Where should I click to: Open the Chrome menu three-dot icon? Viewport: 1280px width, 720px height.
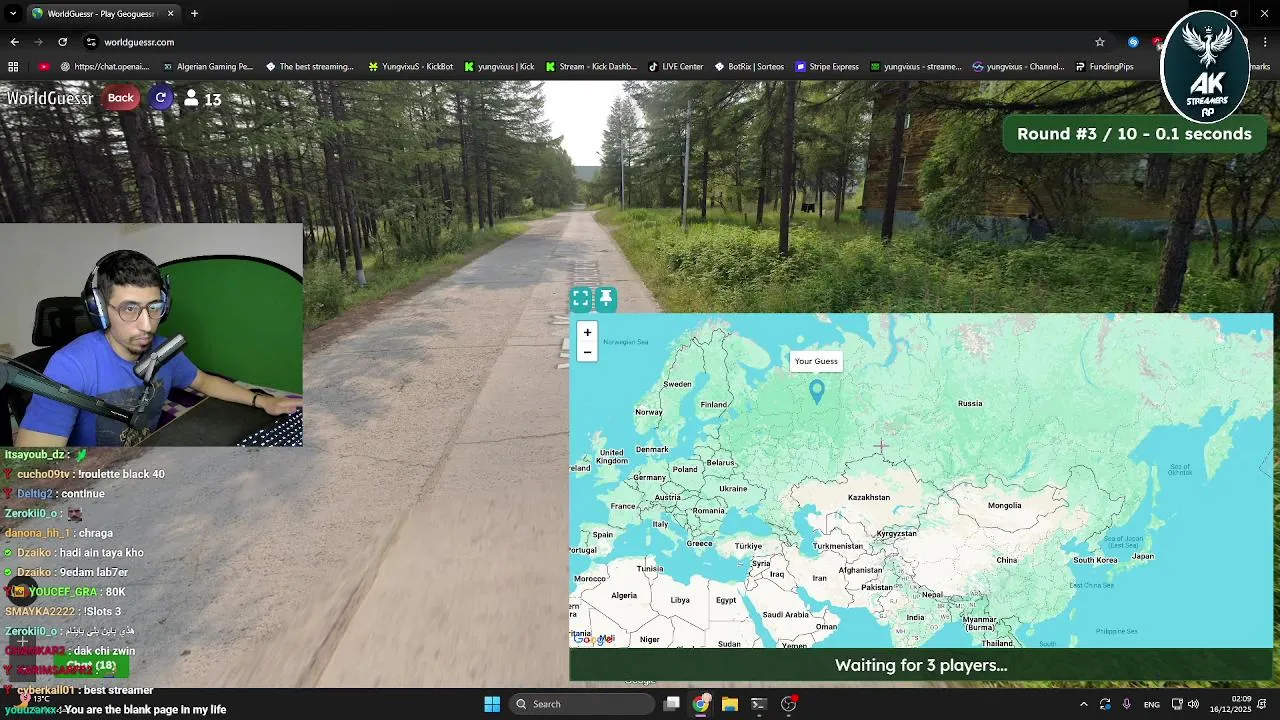pos(1266,42)
